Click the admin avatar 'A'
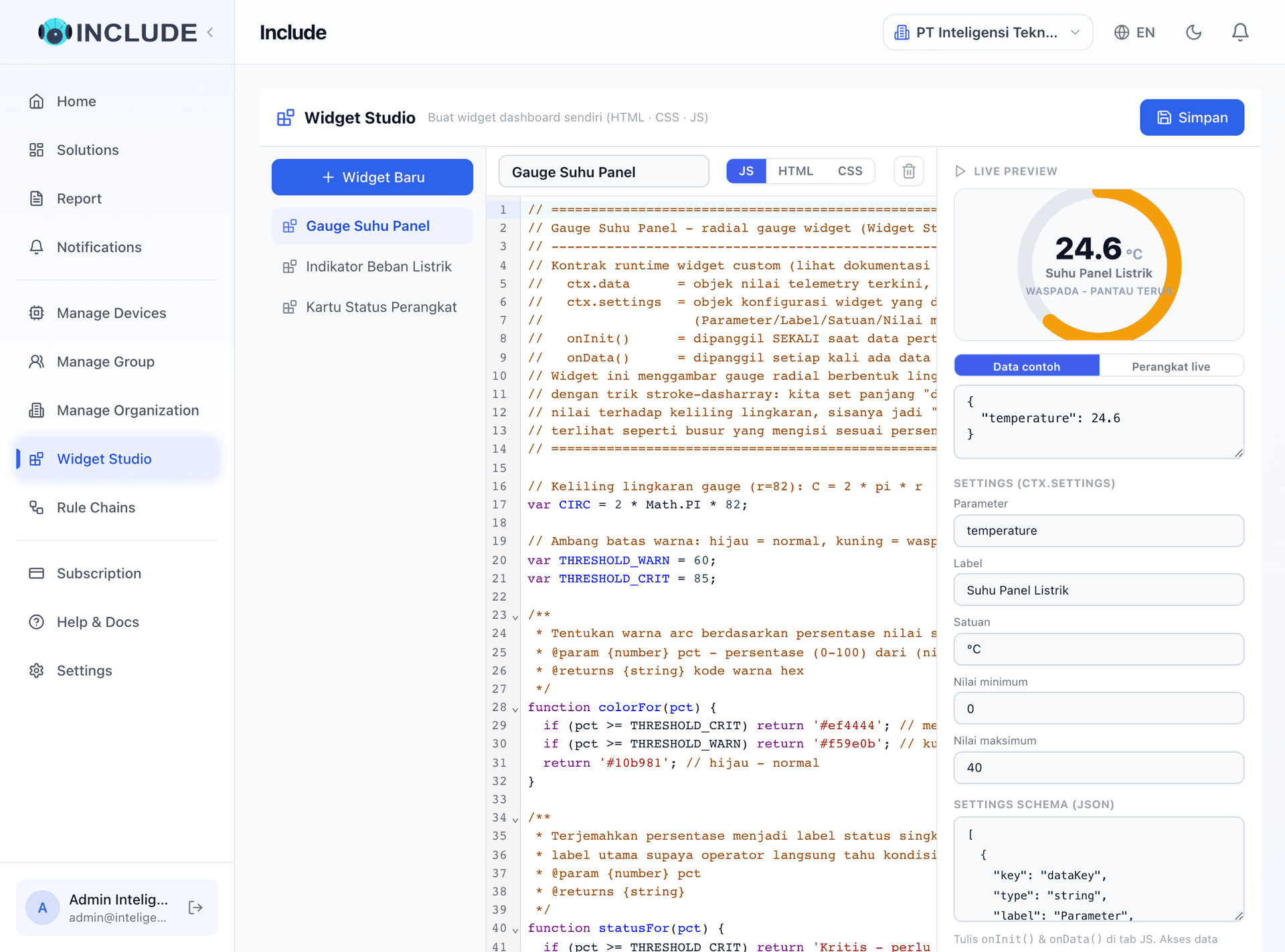This screenshot has height=952, width=1285. click(42, 907)
